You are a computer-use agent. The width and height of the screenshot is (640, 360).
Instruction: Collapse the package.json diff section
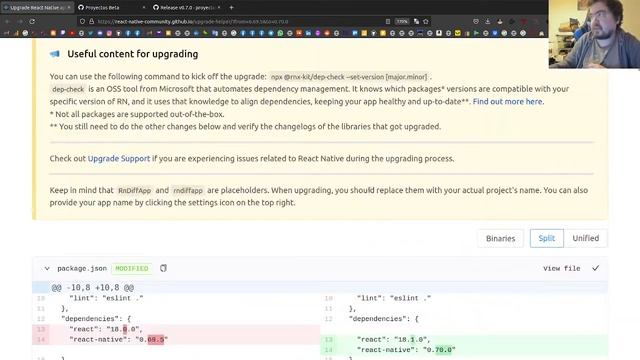click(x=47, y=269)
